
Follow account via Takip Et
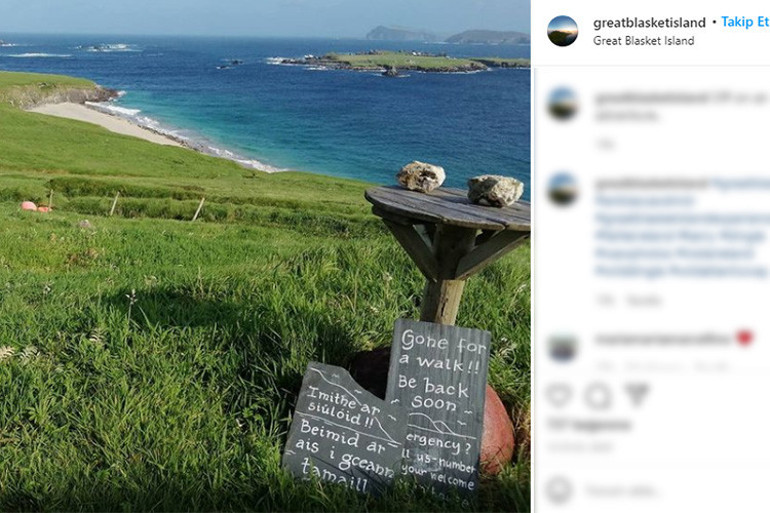coord(745,22)
